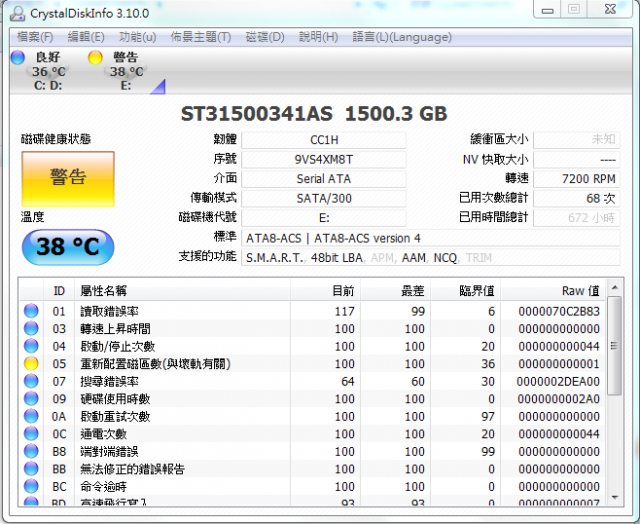The height and width of the screenshot is (524, 640).
Task: Sort by the ID column header
Action: pyautogui.click(x=59, y=291)
